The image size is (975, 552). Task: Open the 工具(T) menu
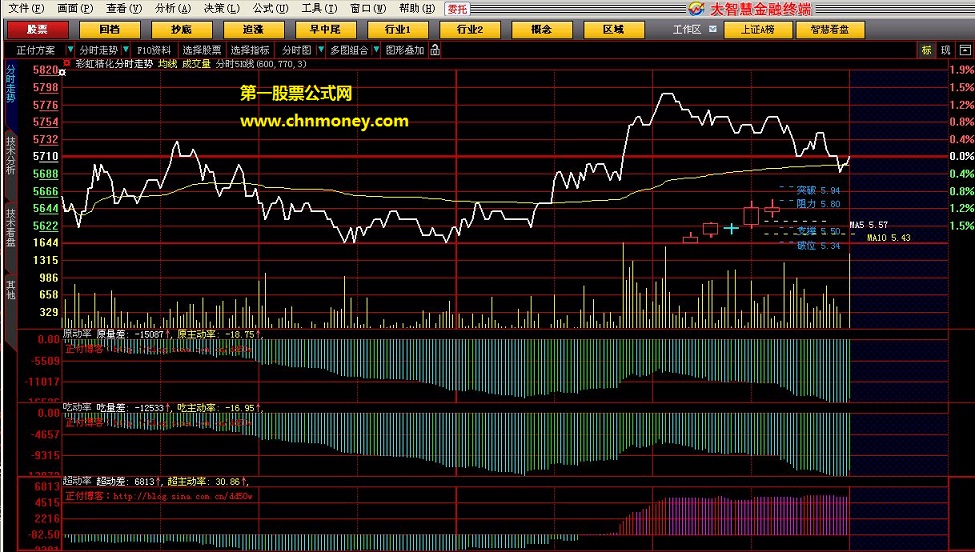point(319,9)
